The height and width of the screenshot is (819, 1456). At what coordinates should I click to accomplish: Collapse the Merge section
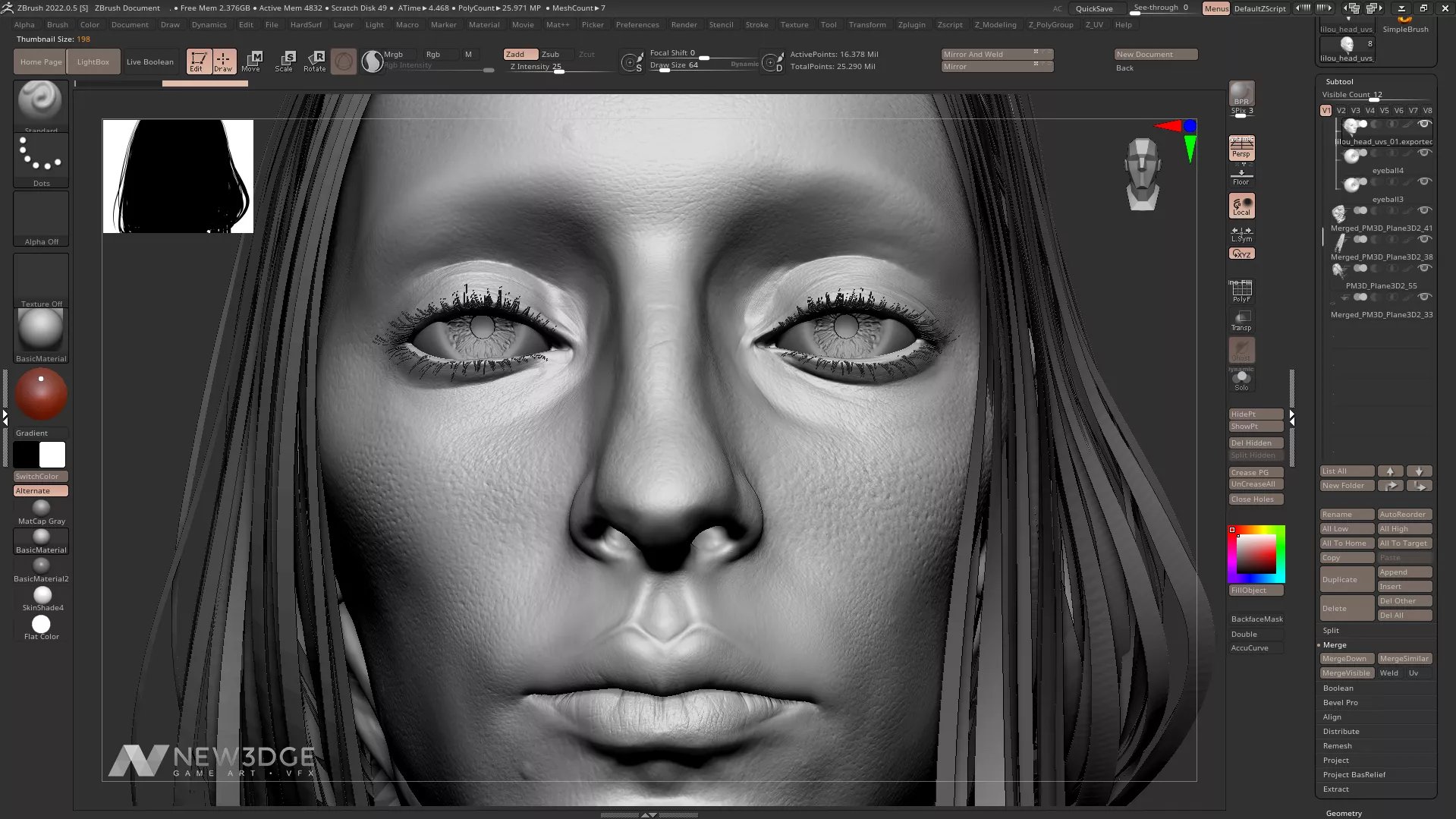tap(1335, 644)
